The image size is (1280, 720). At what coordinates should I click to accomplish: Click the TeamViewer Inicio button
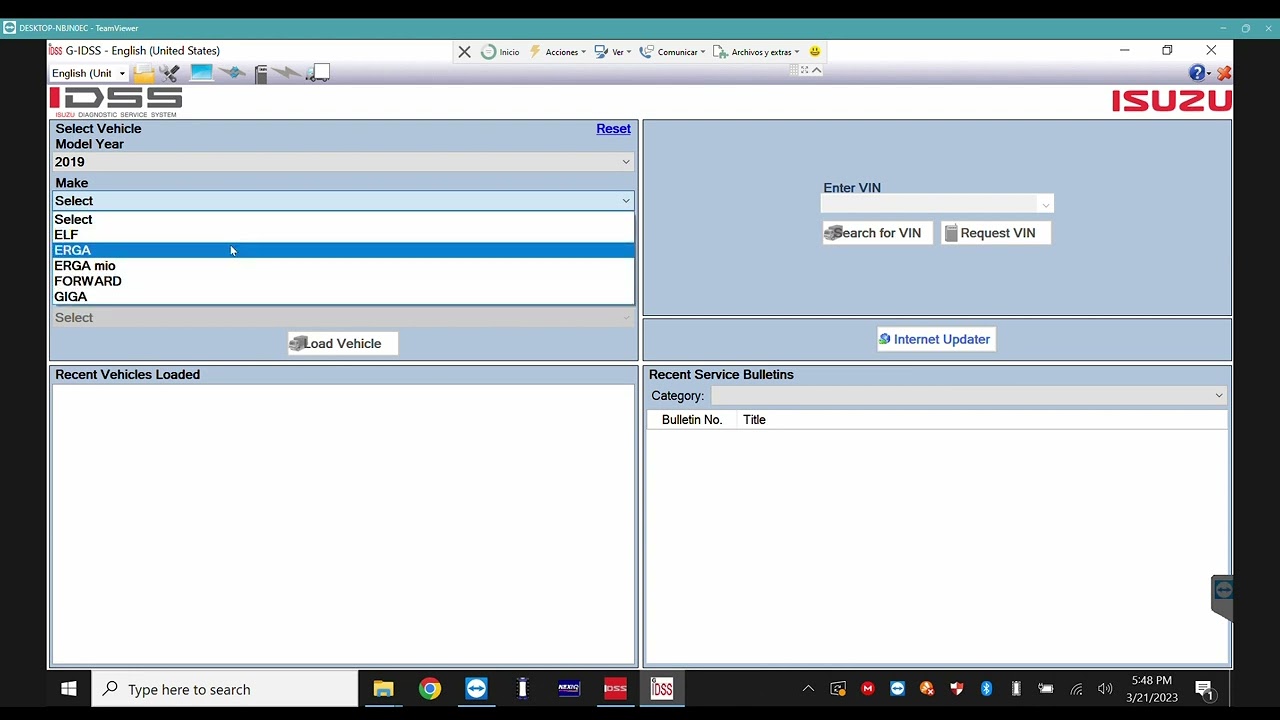(x=500, y=52)
